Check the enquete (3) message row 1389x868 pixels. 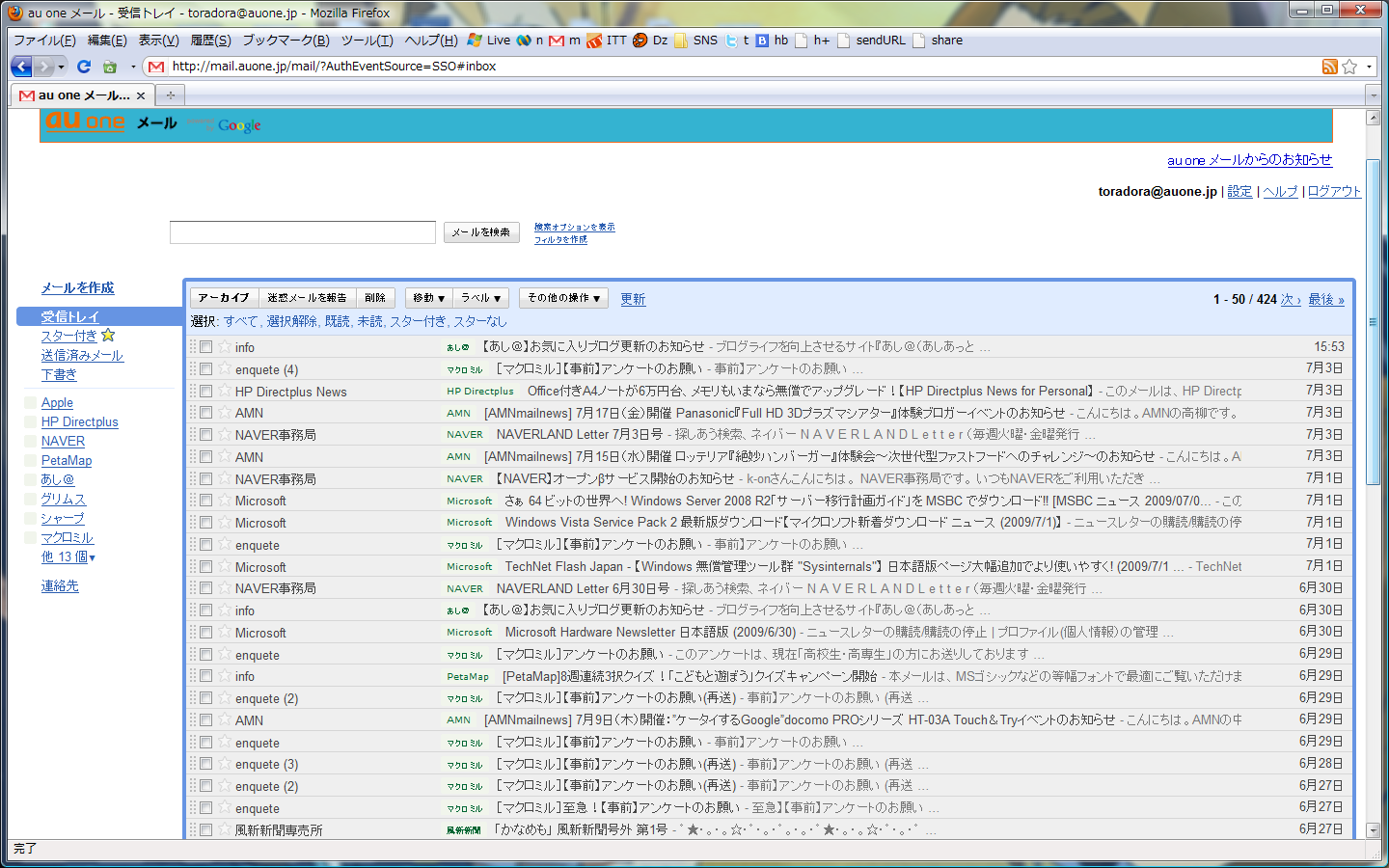[x=205, y=764]
